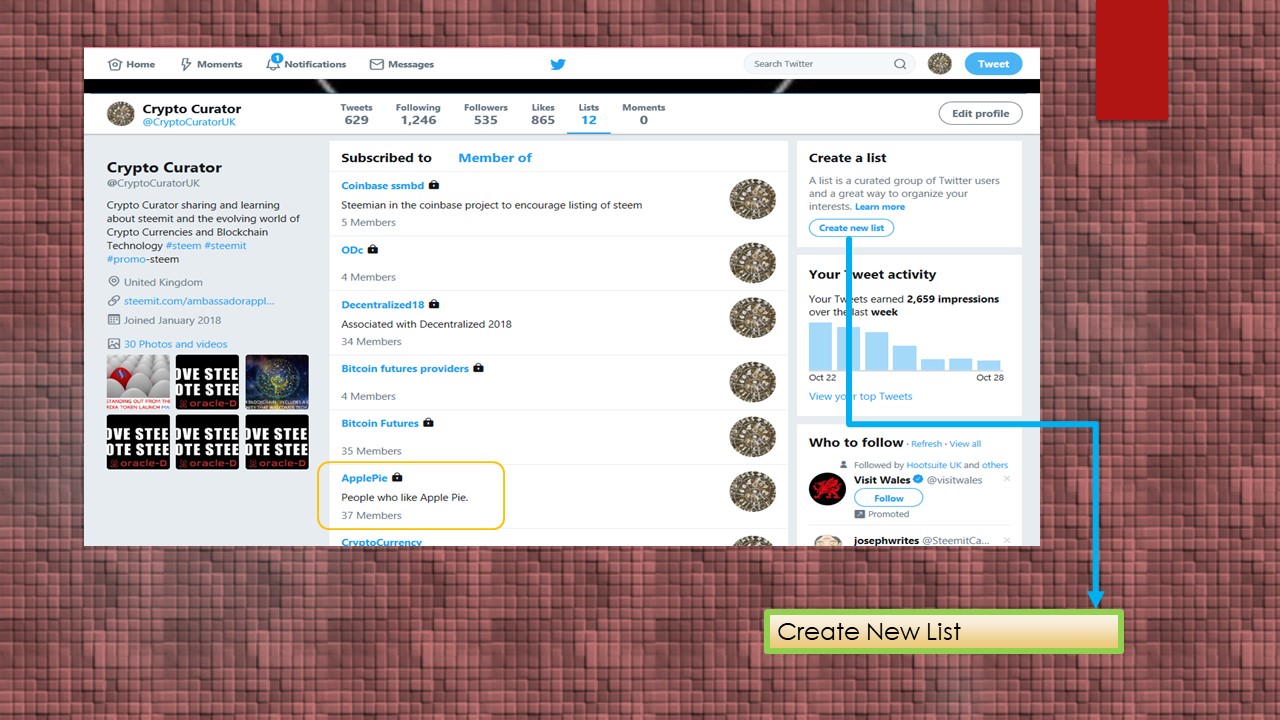Open the Coinbase ssmbd list

point(383,186)
